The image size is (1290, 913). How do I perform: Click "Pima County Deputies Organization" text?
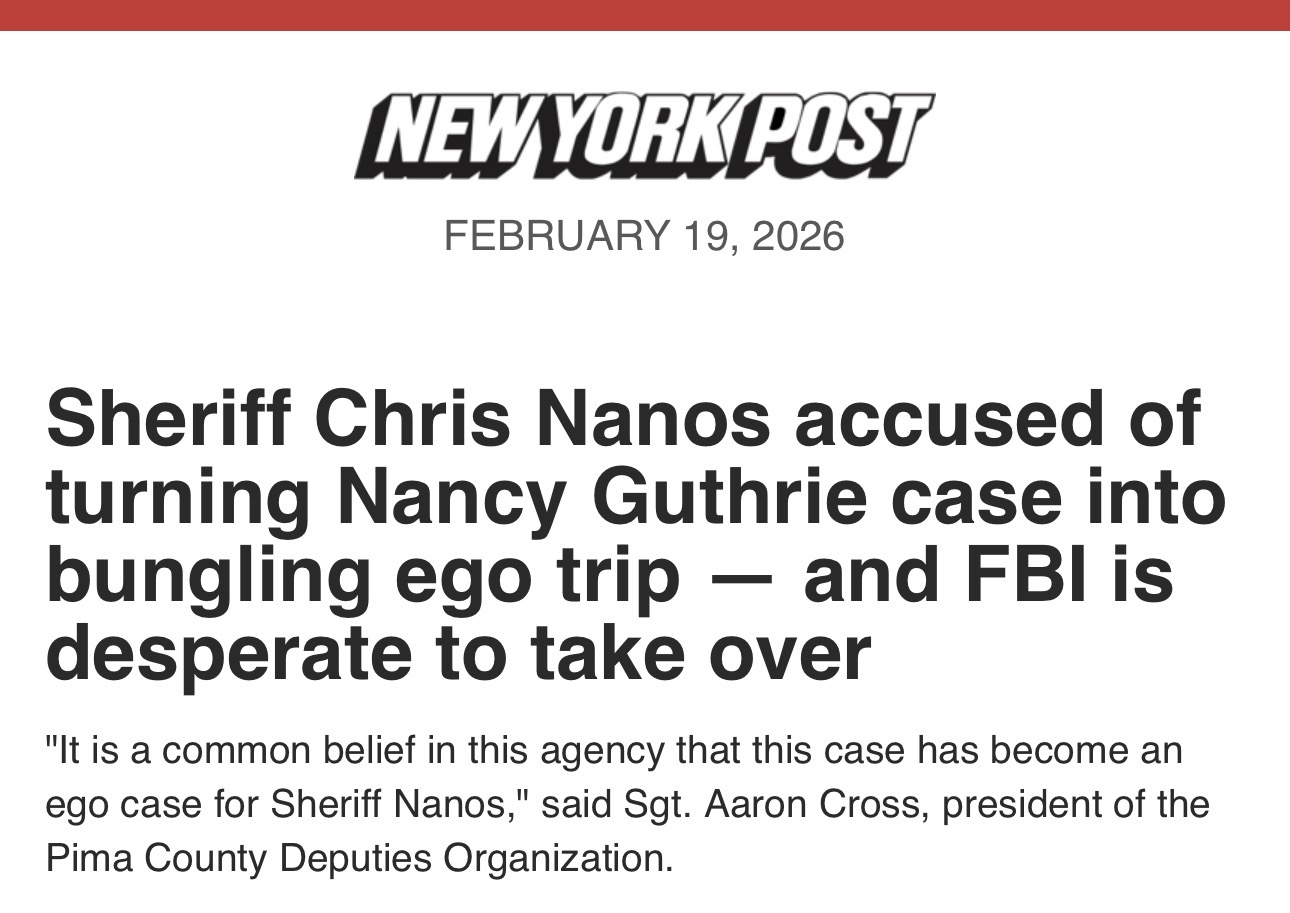[x=360, y=858]
